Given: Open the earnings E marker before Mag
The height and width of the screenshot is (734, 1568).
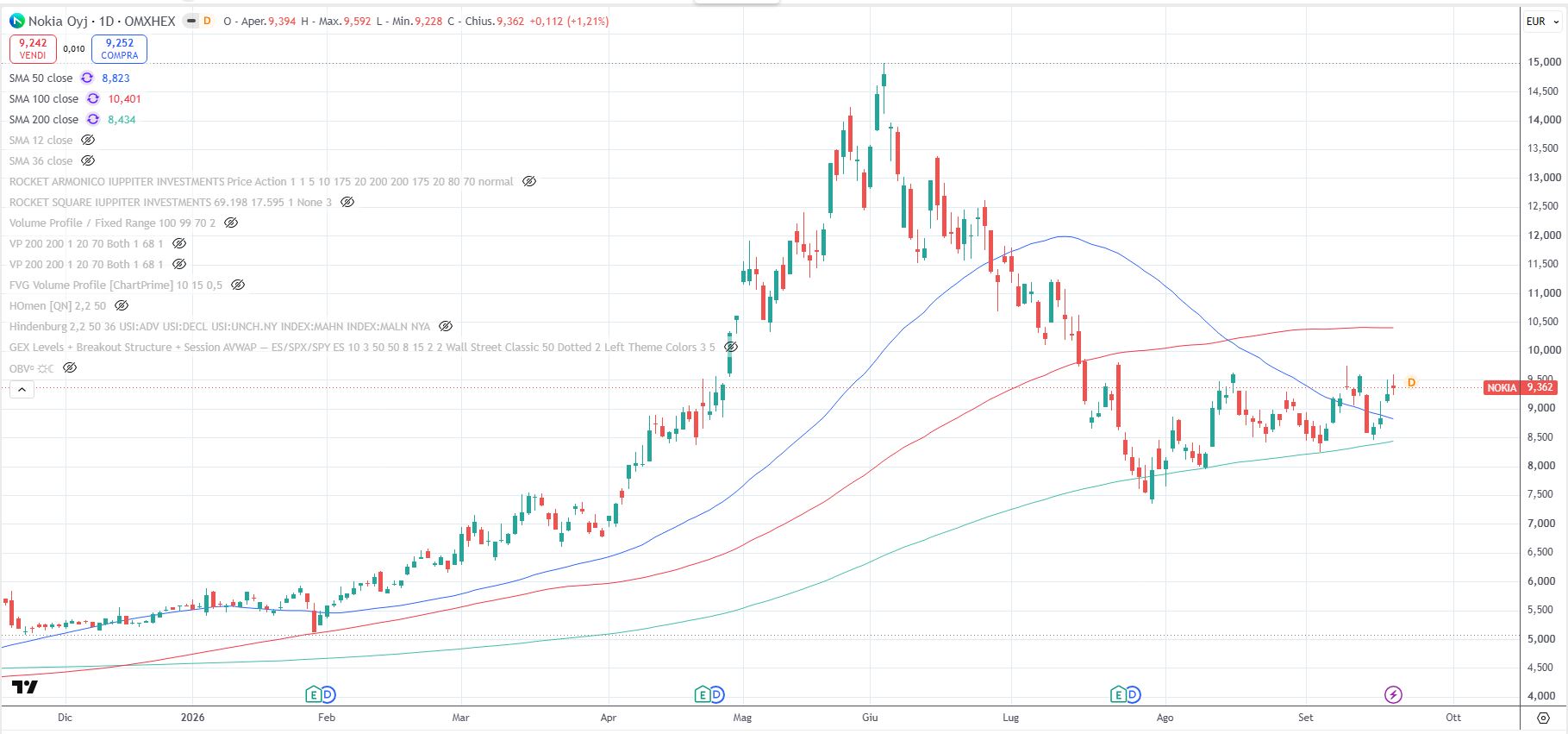Looking at the screenshot, I should pos(703,694).
